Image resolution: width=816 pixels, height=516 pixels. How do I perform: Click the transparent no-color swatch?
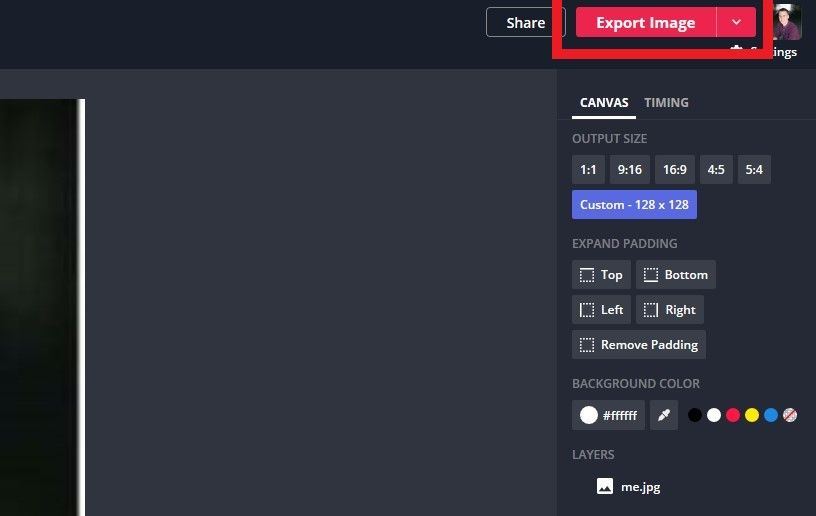(790, 415)
